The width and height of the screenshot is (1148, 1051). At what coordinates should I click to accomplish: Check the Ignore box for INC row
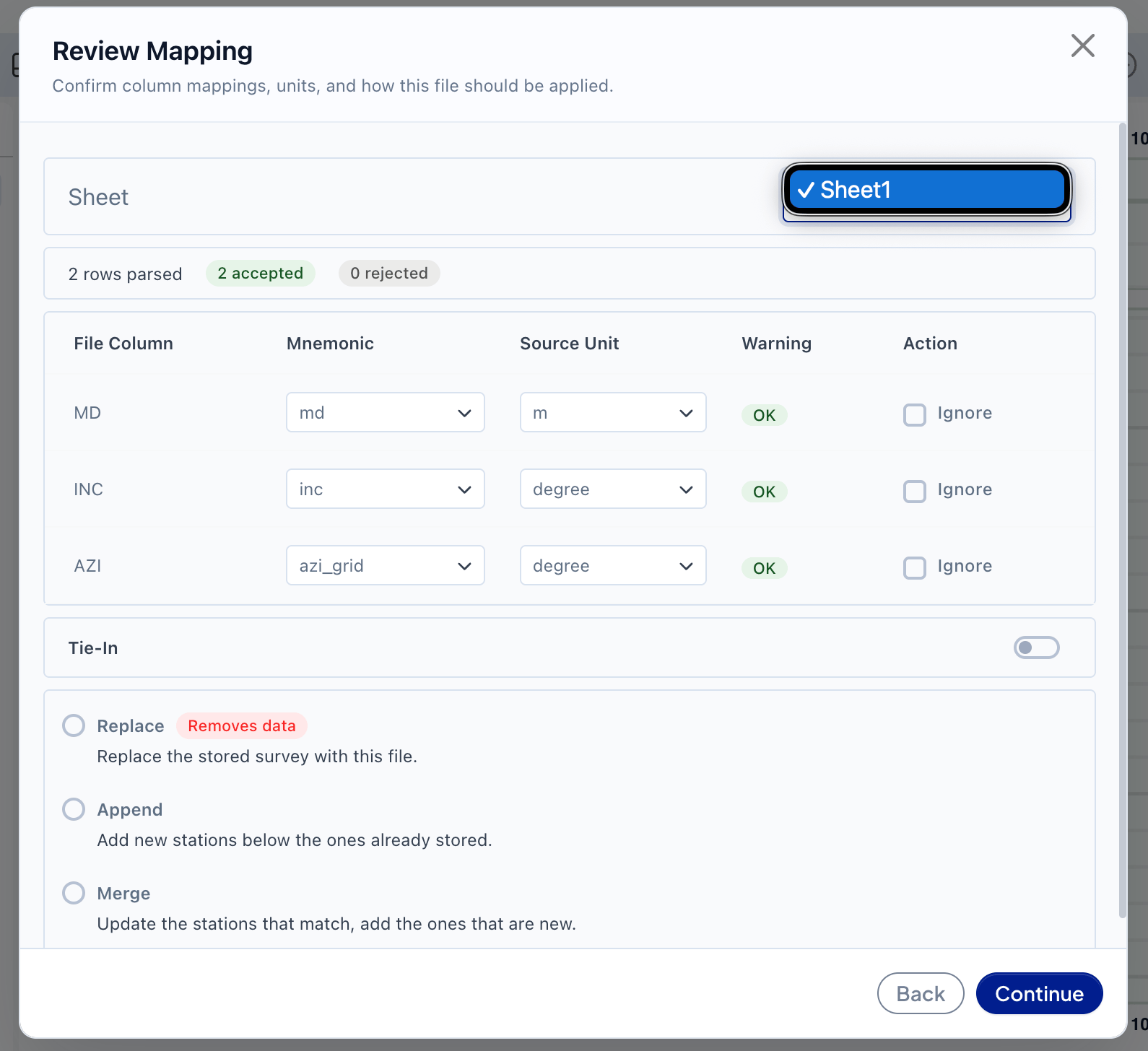click(915, 492)
